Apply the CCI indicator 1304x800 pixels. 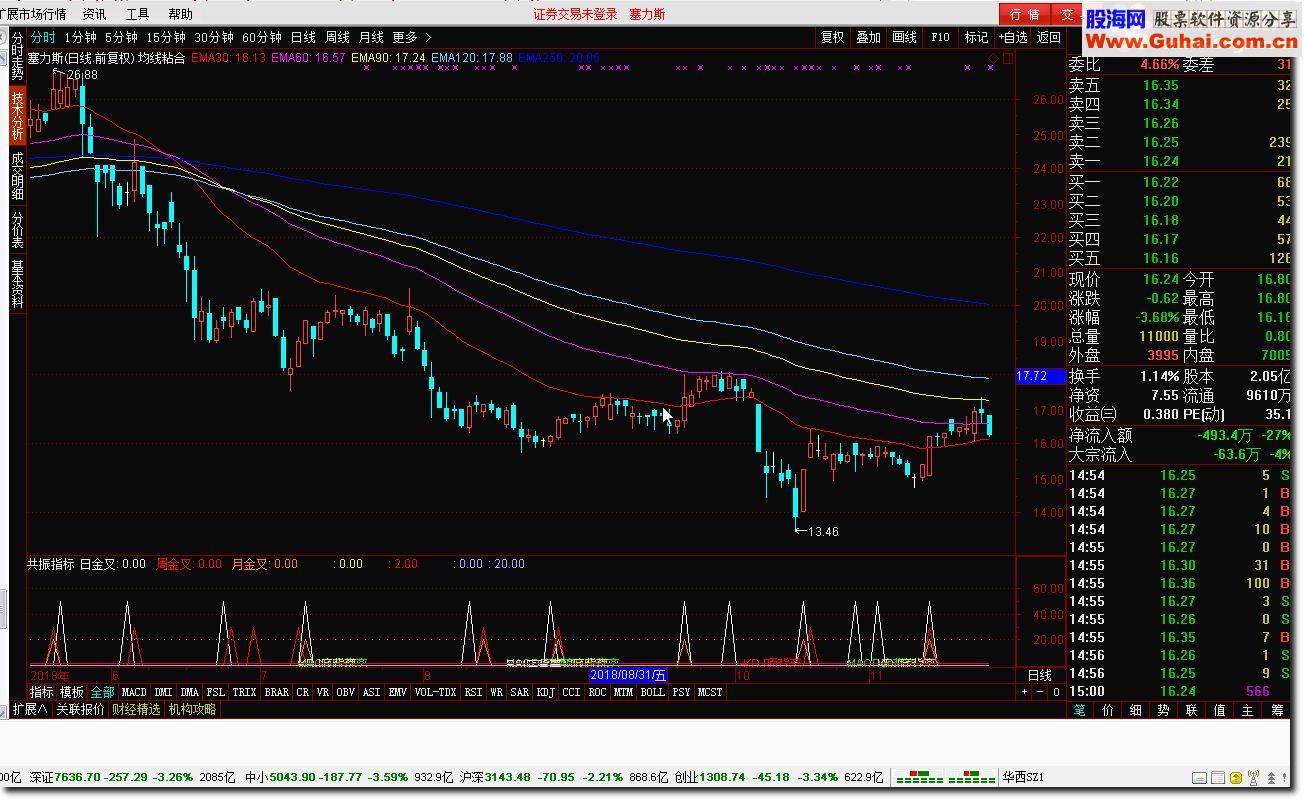[571, 692]
